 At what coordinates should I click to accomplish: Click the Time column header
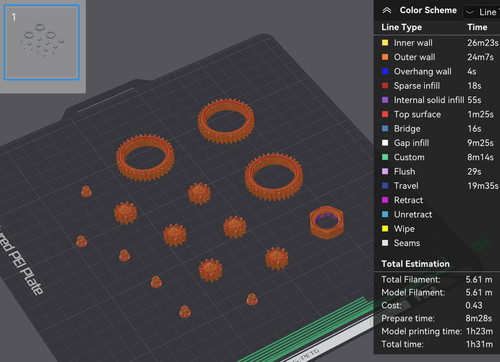click(x=477, y=27)
